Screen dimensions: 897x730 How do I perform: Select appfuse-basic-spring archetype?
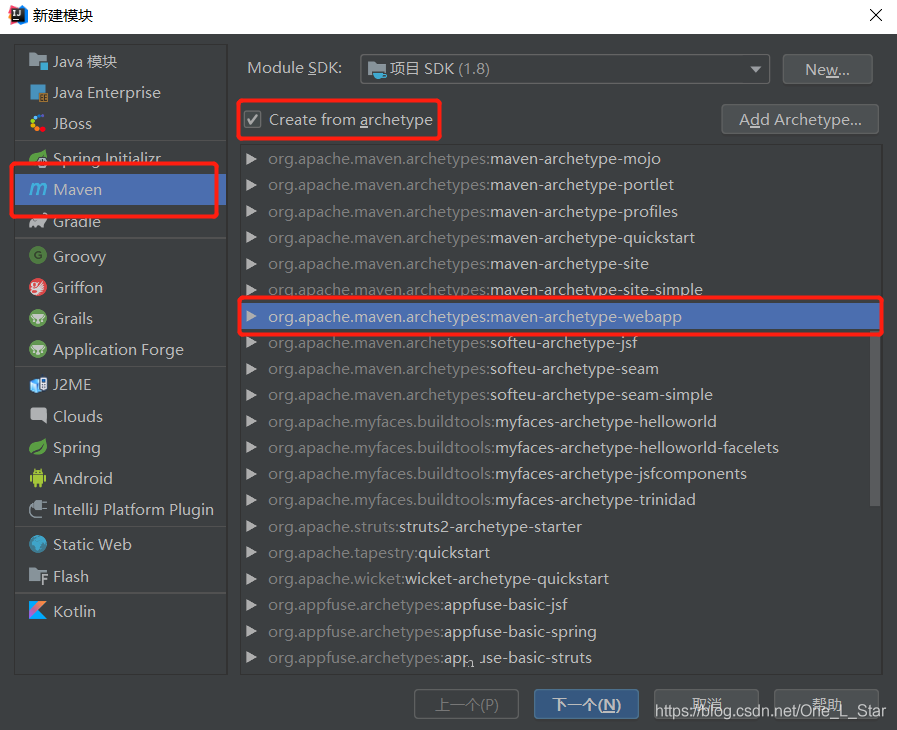561,632
